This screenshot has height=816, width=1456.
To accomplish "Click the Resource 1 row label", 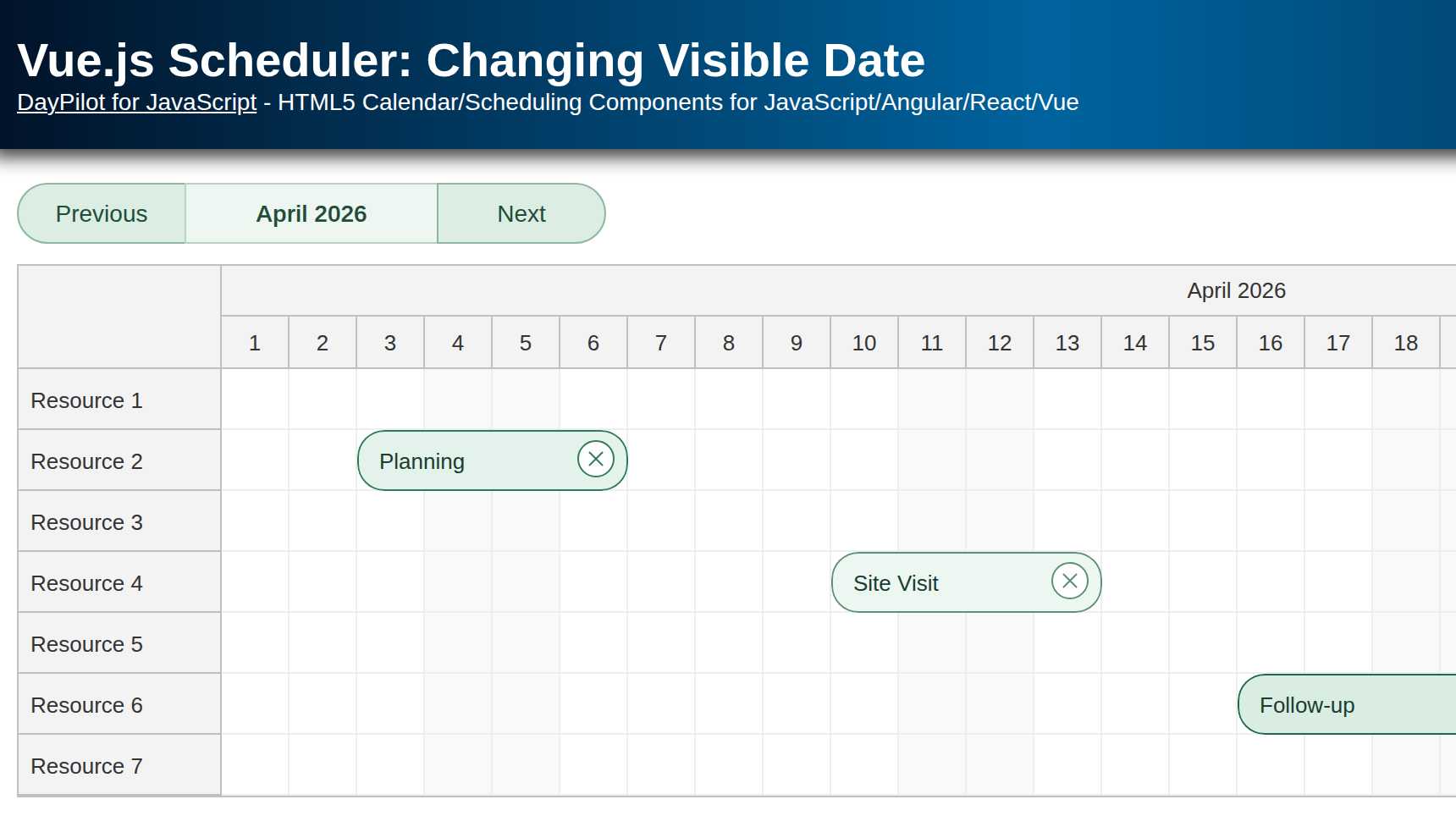I will point(85,400).
